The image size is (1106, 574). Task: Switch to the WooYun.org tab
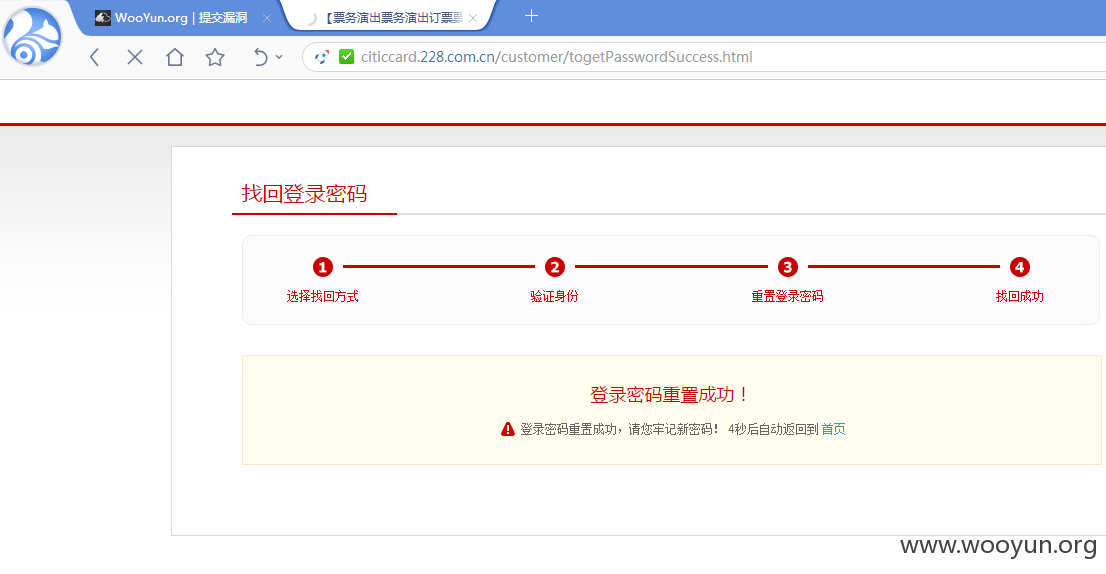tap(181, 18)
